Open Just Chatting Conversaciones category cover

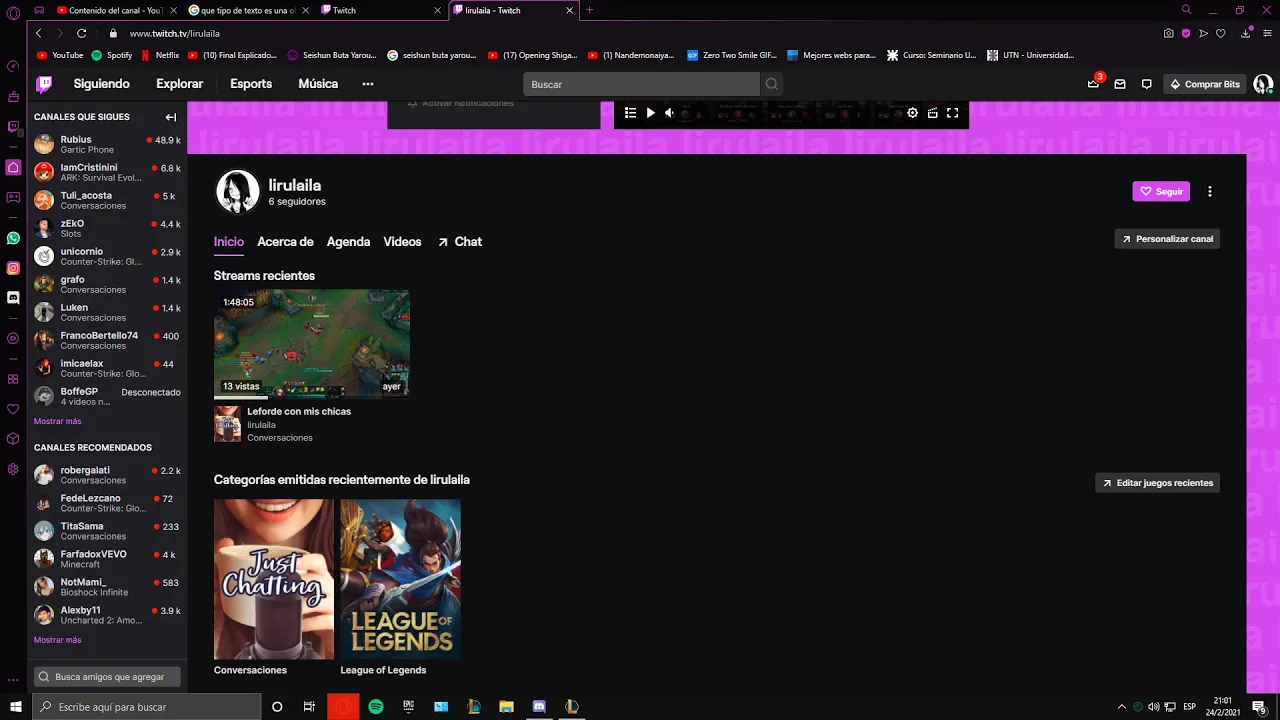click(274, 579)
